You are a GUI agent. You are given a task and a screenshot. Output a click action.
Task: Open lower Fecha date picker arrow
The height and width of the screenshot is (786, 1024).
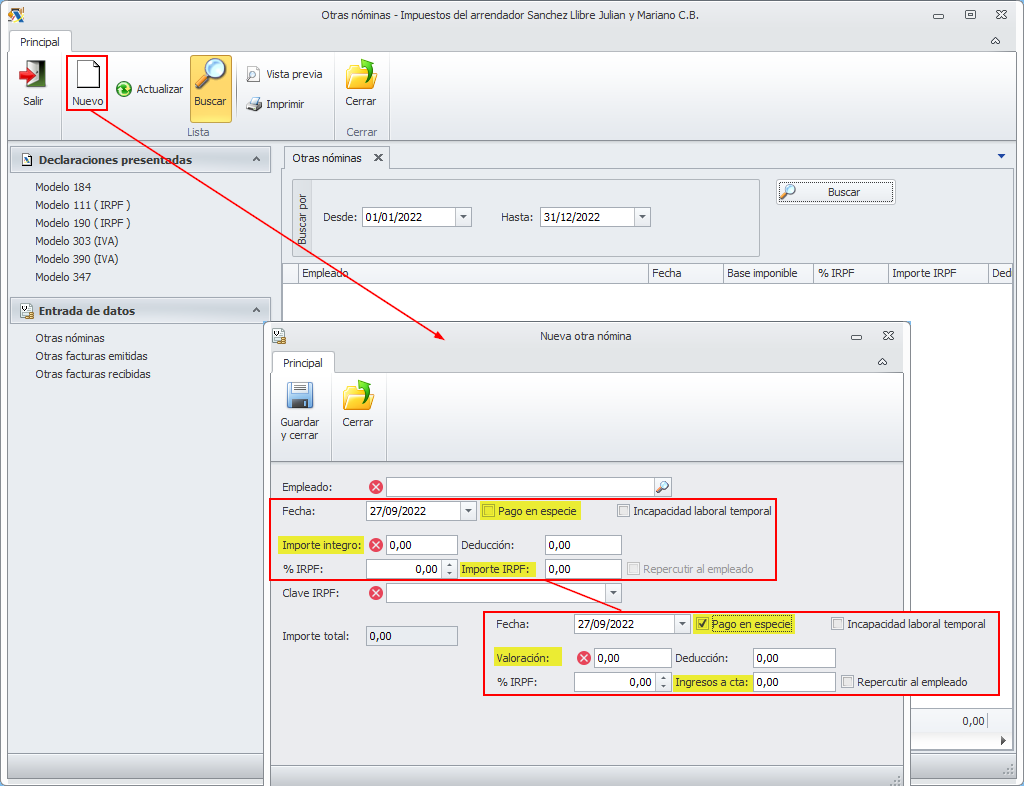pos(682,624)
